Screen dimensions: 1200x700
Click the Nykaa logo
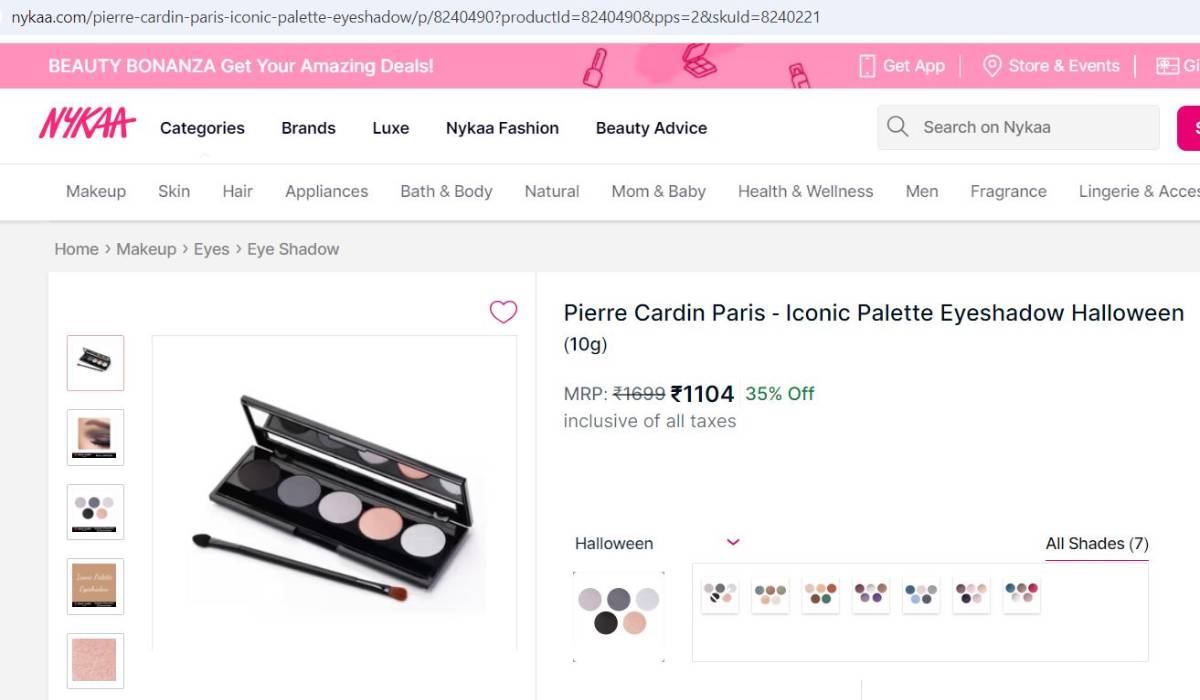click(87, 124)
